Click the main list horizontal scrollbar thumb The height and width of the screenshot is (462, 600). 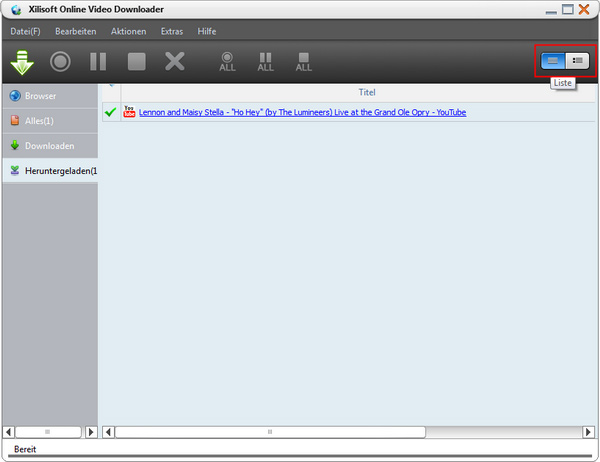click(270, 432)
